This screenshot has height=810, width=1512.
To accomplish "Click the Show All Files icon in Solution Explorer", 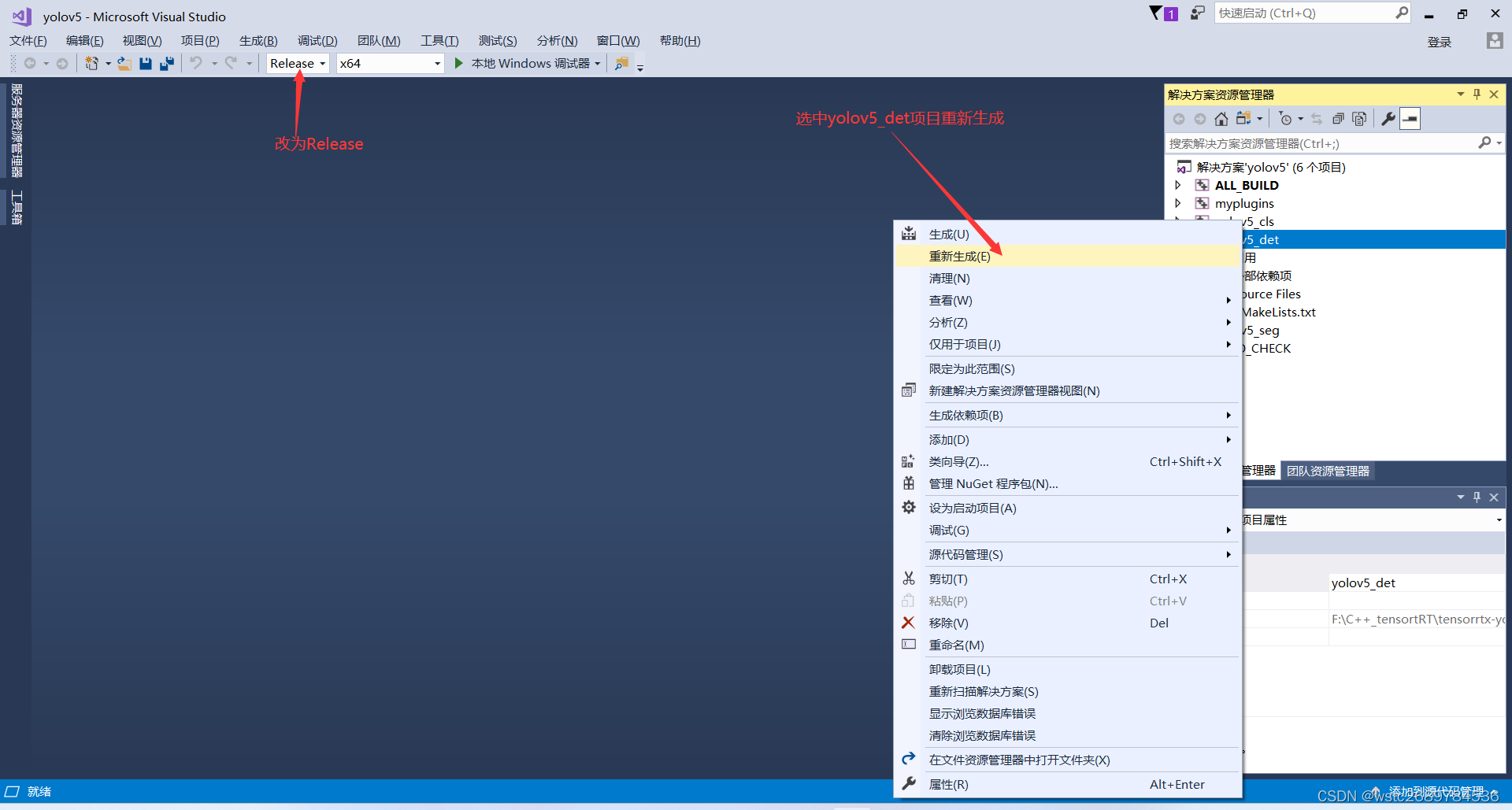I will click(1359, 119).
